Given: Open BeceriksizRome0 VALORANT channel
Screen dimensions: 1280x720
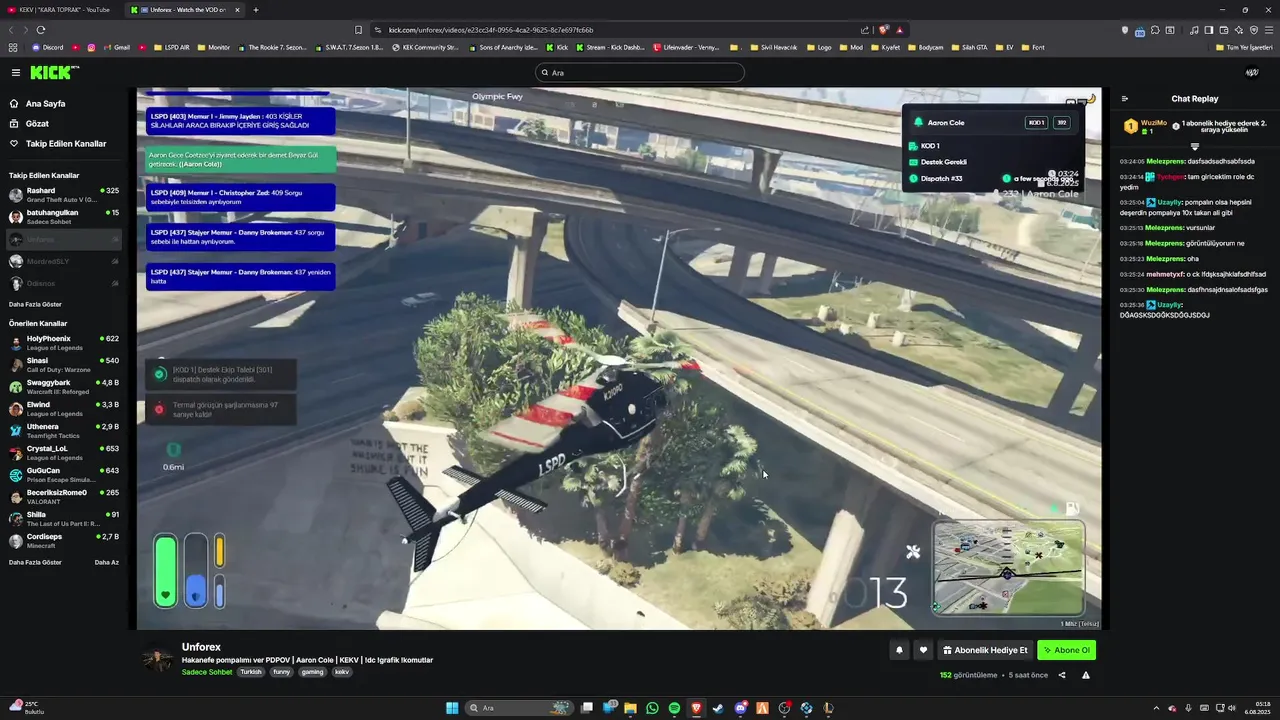Looking at the screenshot, I should pos(64,497).
